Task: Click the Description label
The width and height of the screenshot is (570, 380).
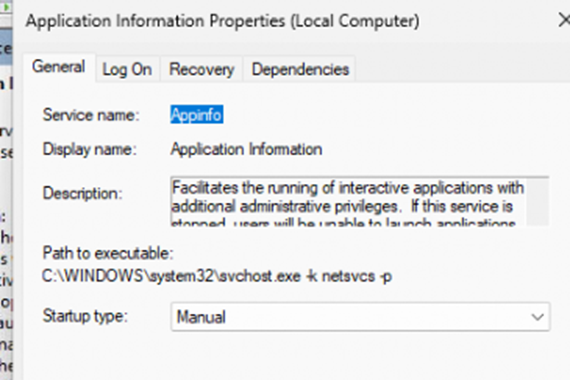Action: pos(83,193)
